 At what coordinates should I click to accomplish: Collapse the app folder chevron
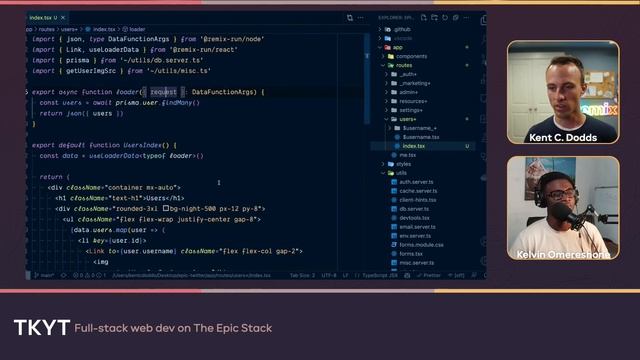point(380,47)
